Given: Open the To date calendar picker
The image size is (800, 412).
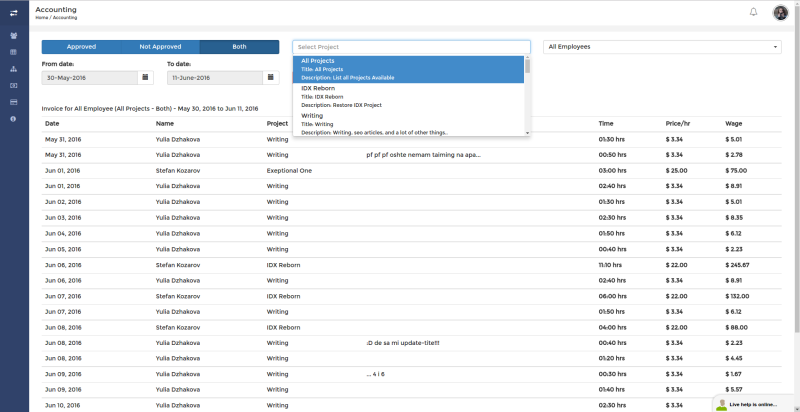Looking at the screenshot, I should 271,78.
